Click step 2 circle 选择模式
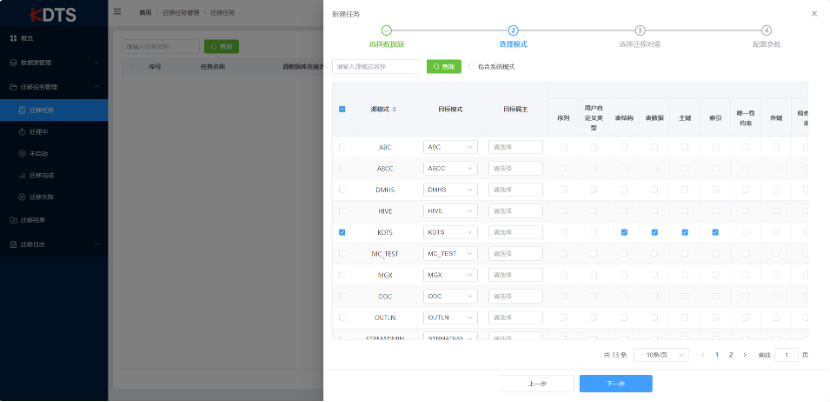830x402 pixels. (x=513, y=30)
